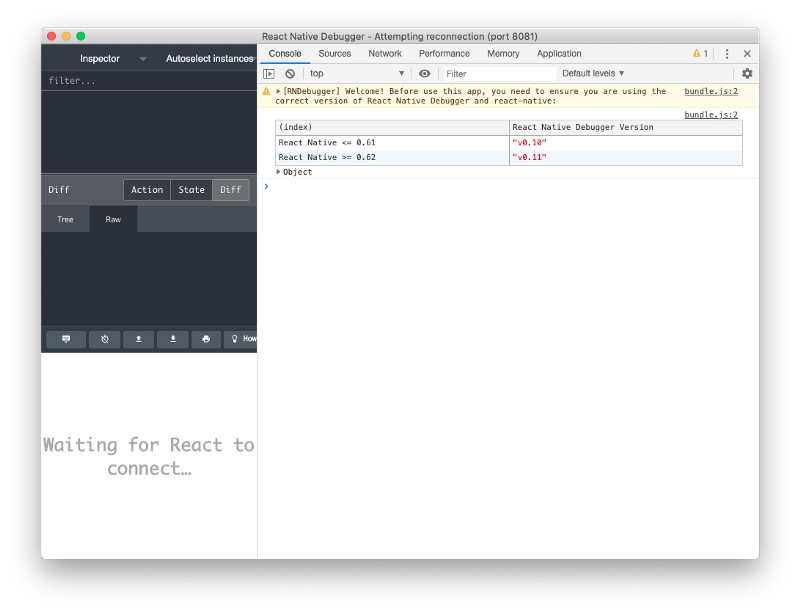Click the eye icon to create live expression
Viewport: 800px width, 613px height.
[424, 73]
